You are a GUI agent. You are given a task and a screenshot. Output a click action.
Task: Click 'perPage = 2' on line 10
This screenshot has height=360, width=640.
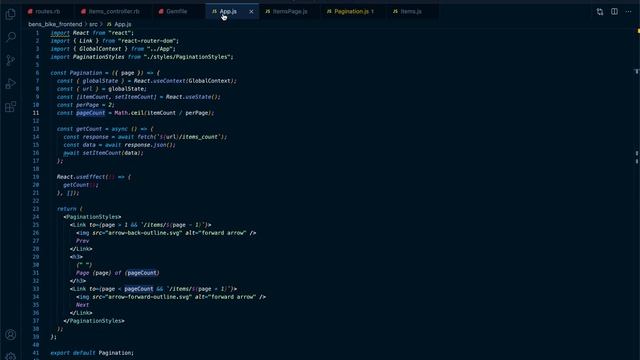95,104
